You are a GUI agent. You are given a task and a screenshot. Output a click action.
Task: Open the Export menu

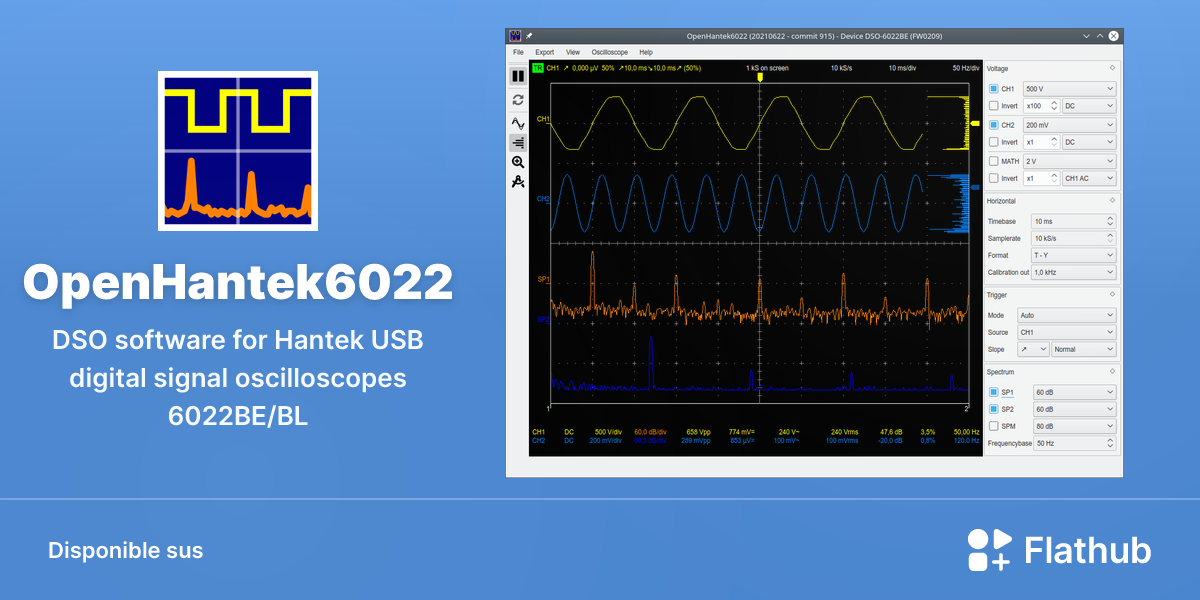544,52
